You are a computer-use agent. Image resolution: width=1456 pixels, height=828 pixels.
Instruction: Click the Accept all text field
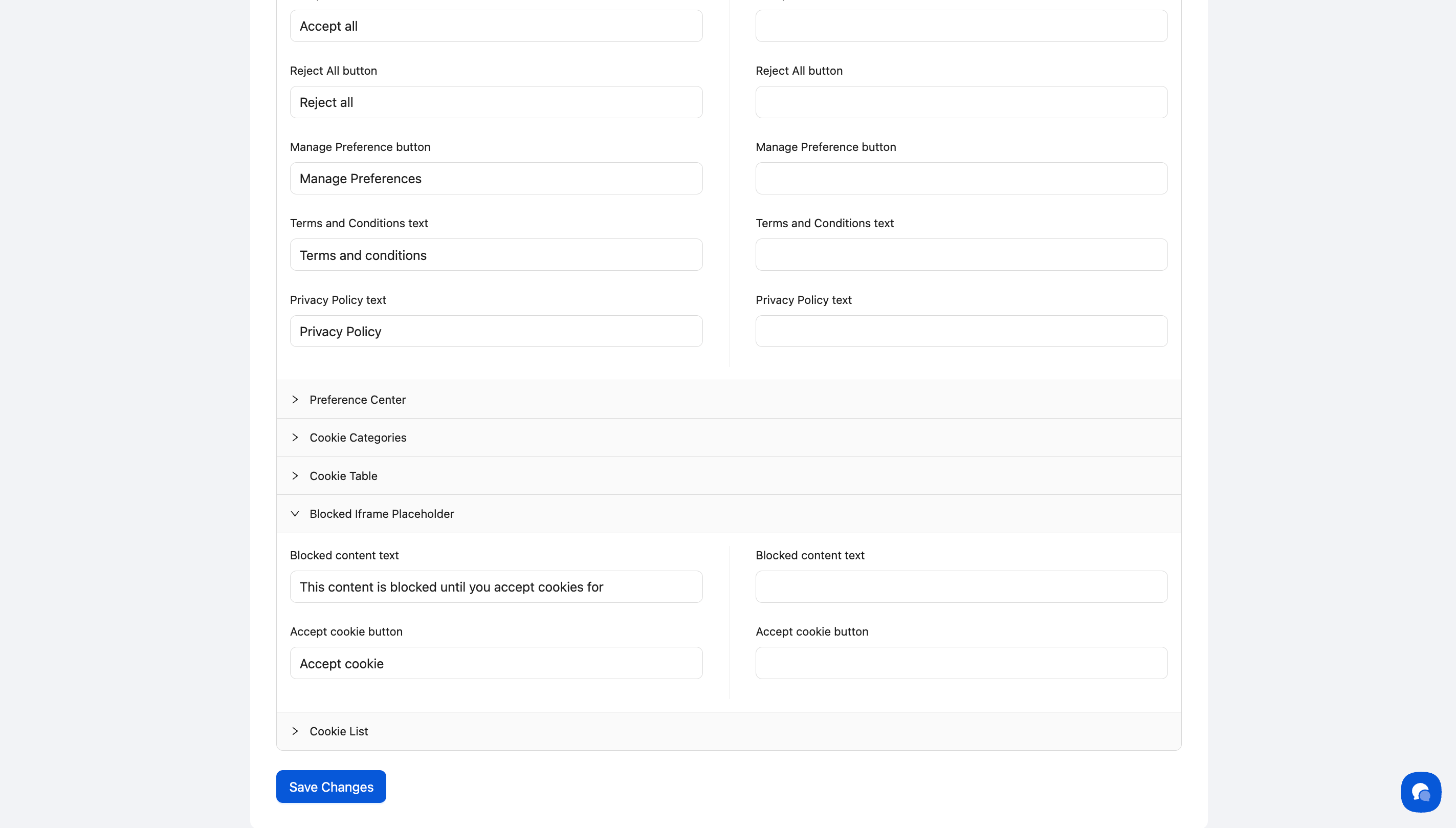496,26
